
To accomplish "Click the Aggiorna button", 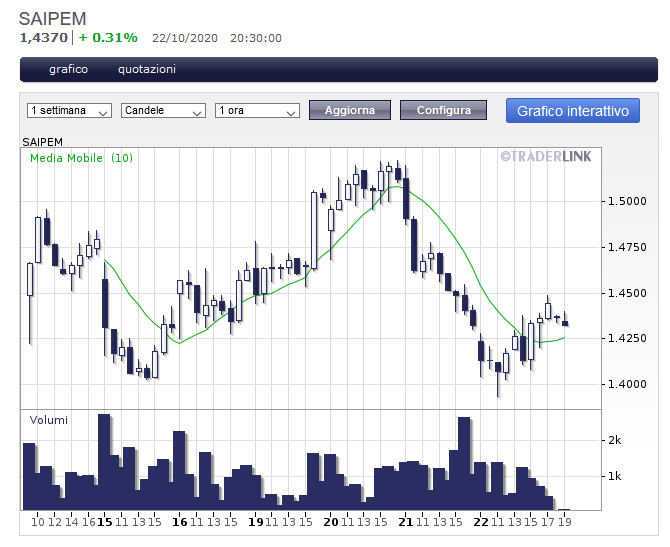I will click(x=350, y=110).
